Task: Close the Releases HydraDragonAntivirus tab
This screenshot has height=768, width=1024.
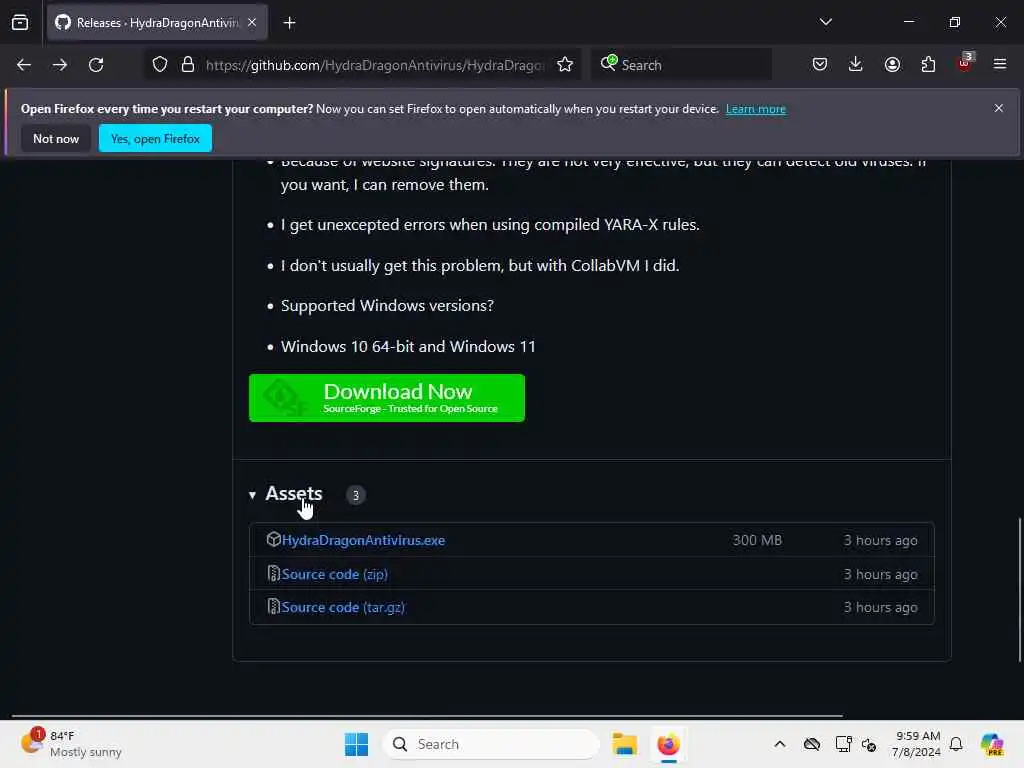Action: click(x=252, y=23)
